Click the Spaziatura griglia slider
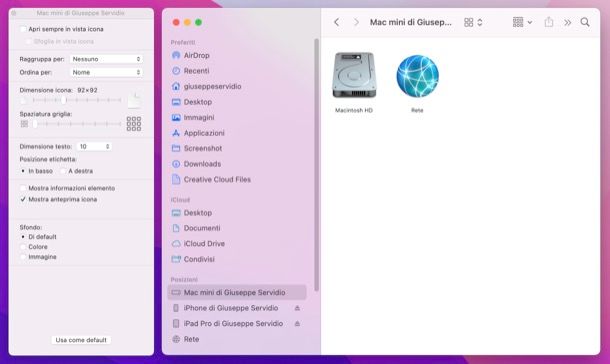610x364 pixels. [x=77, y=124]
